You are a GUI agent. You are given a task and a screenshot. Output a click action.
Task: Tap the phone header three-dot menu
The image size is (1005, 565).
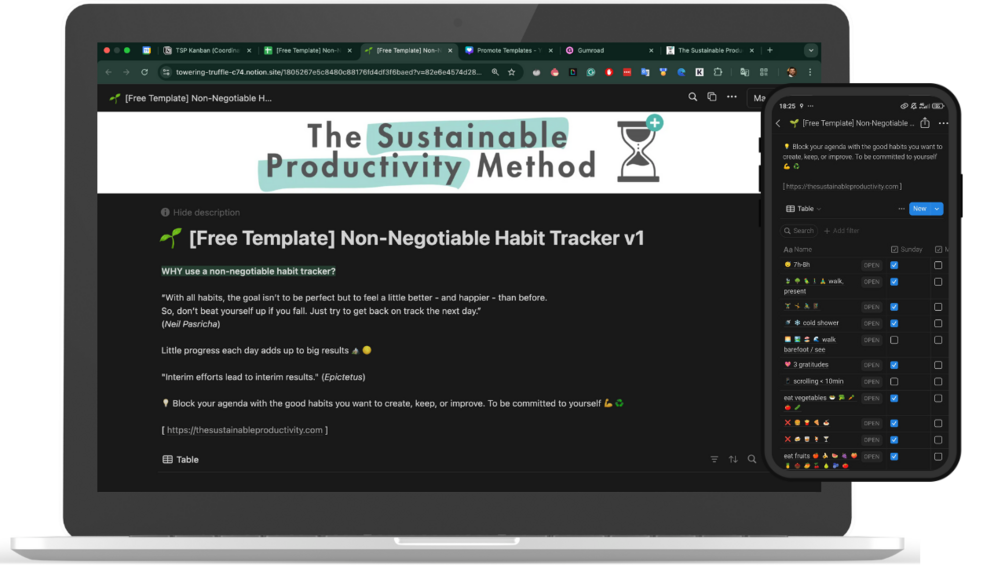[943, 123]
